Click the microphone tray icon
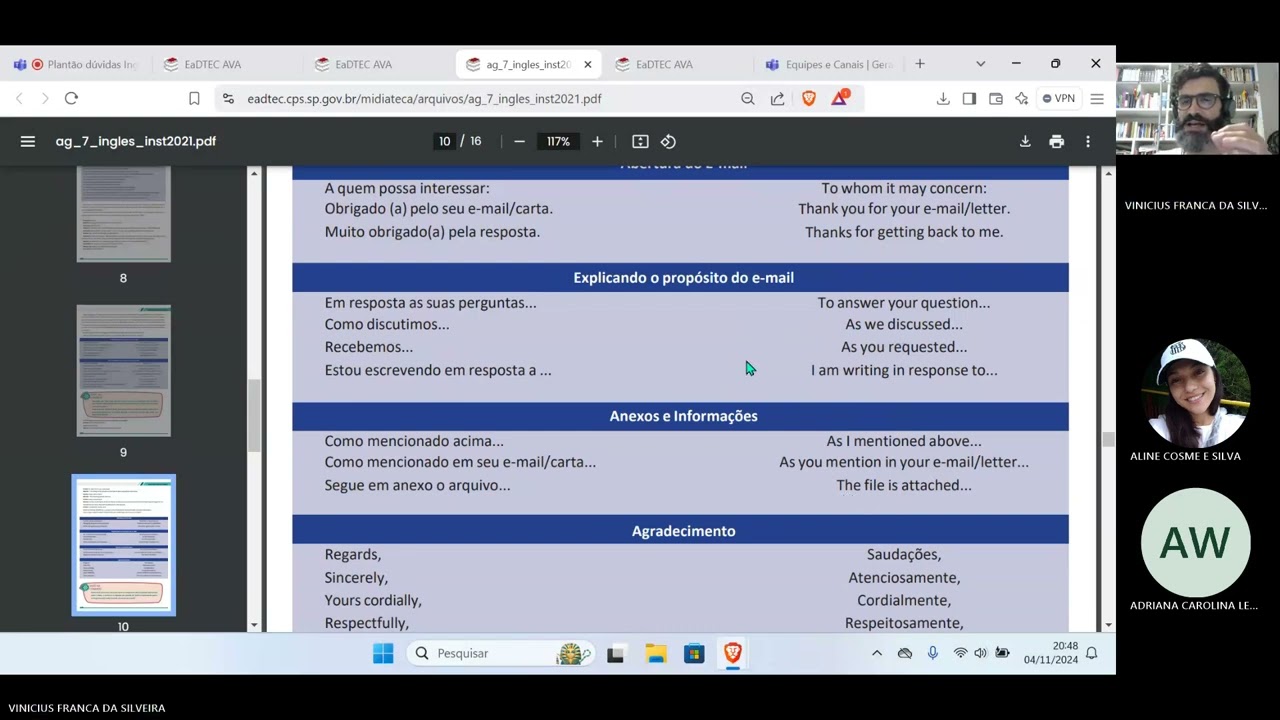Screen dimensions: 1280x720 (x=932, y=653)
